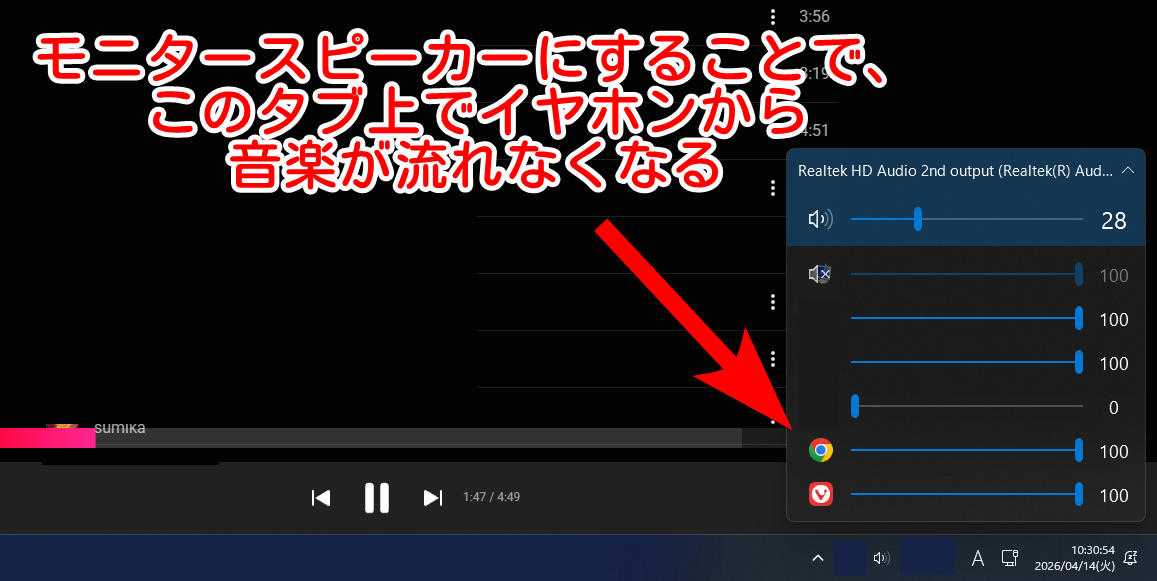Screen dimensions: 1157x581
Task: Click the Chrome icon in the volume mixer
Action: tap(820, 450)
